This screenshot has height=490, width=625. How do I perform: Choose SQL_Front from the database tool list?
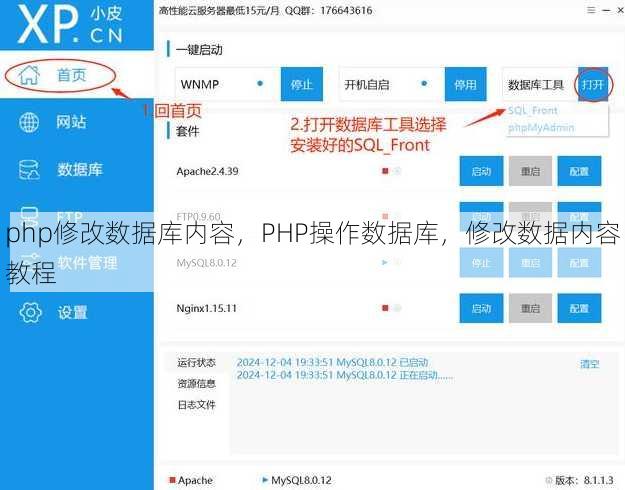coord(533,110)
